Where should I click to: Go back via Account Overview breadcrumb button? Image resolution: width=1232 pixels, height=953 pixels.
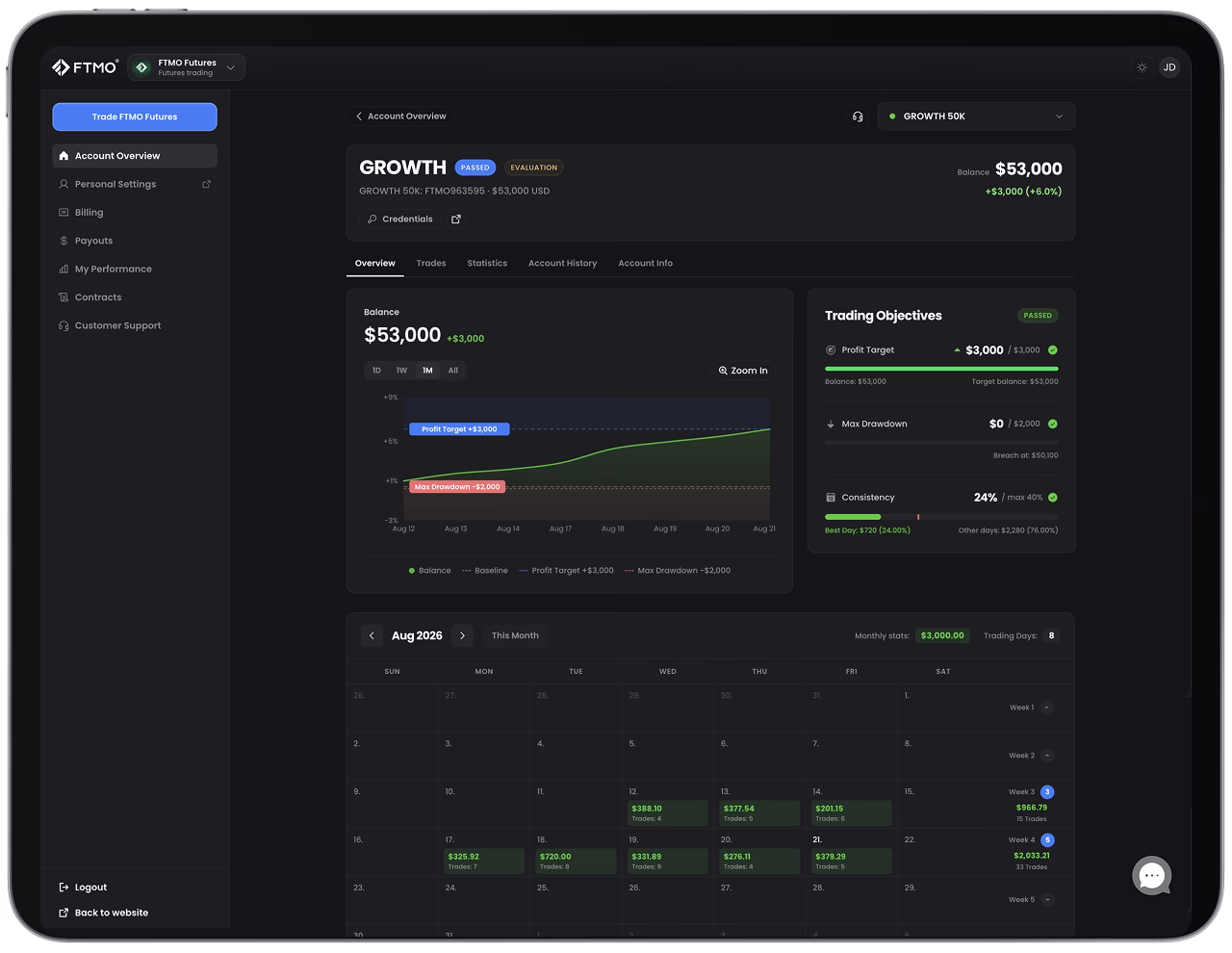click(400, 116)
